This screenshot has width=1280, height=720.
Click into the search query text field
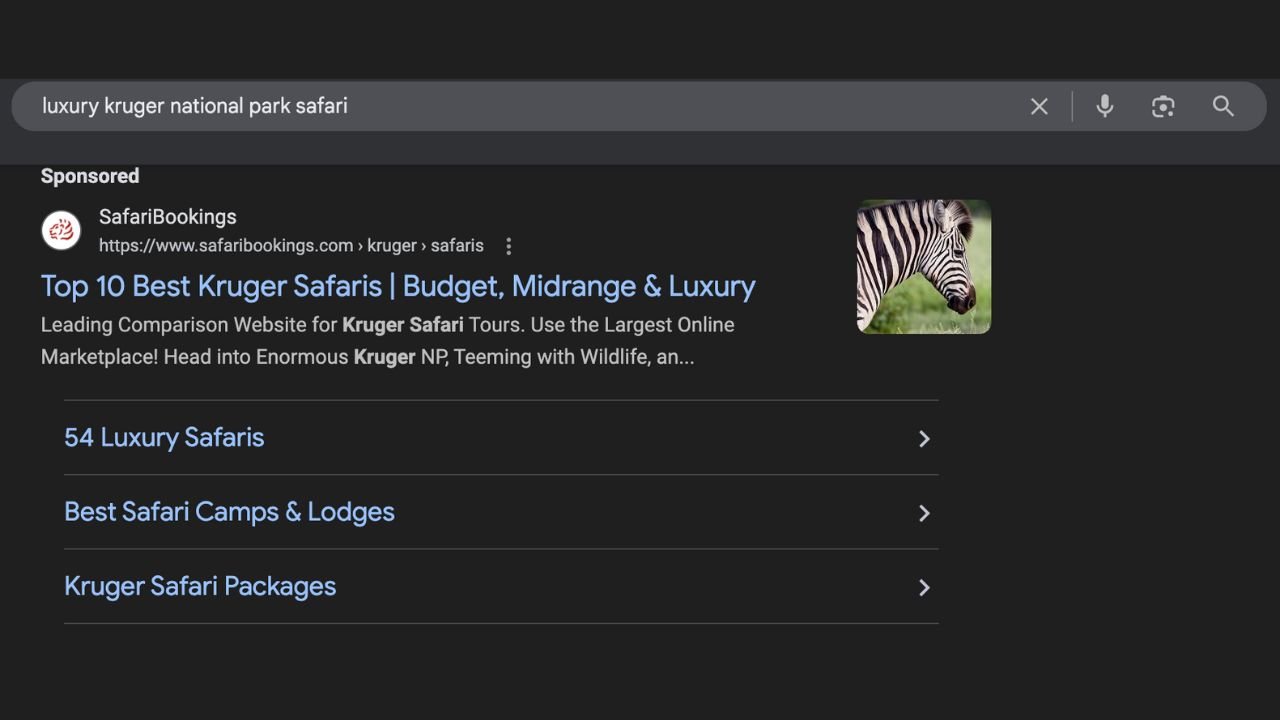point(500,106)
